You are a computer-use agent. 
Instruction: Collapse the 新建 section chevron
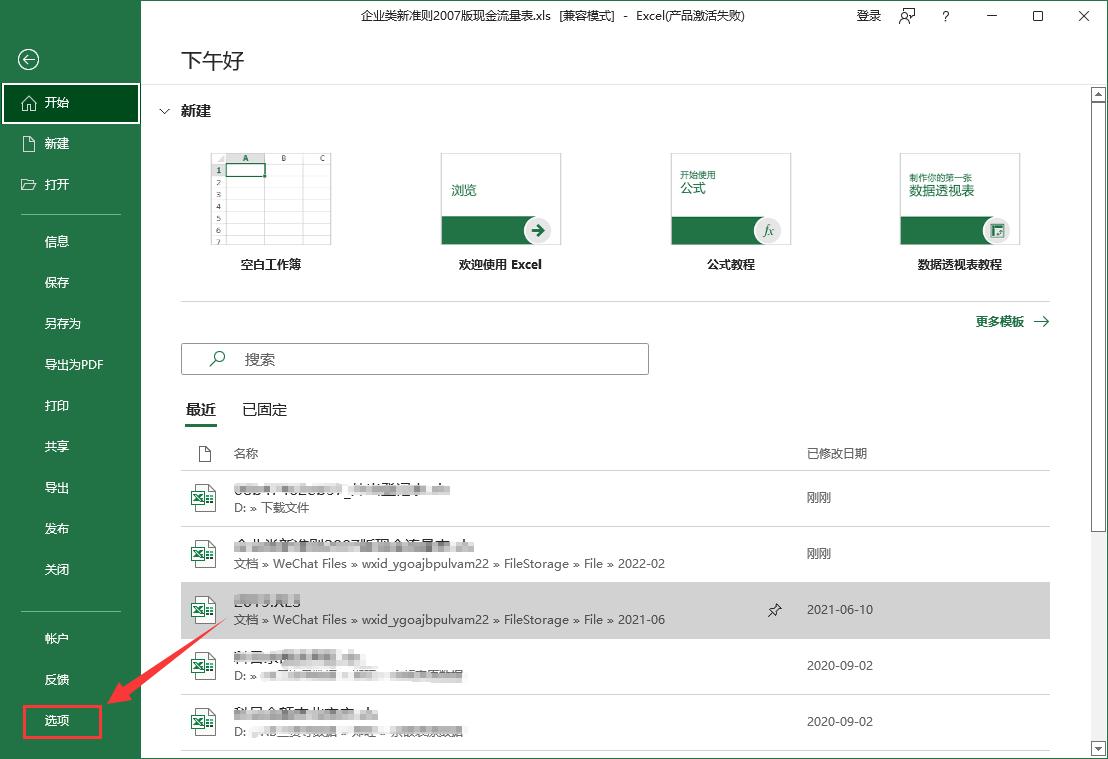pos(164,111)
